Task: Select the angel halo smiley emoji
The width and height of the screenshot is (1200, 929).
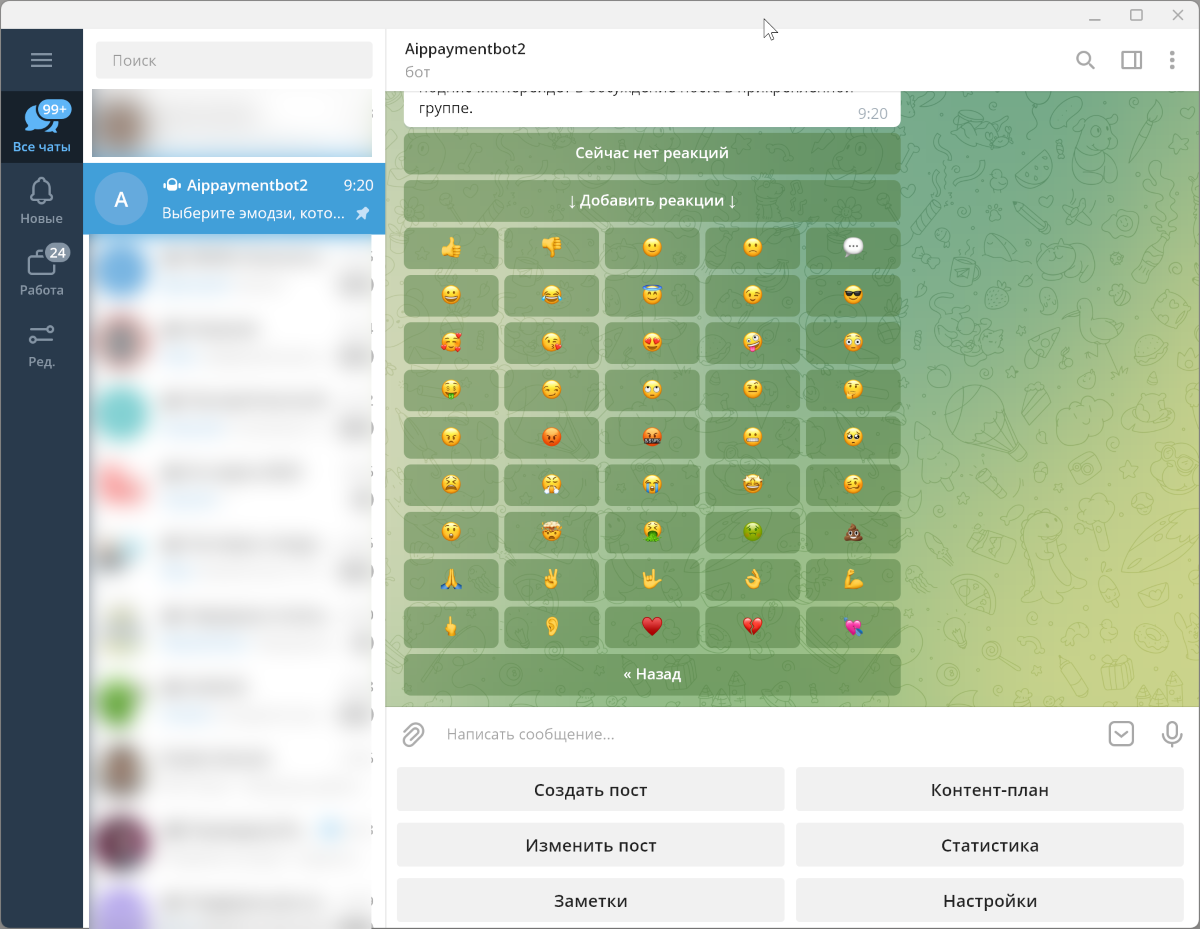Action: pyautogui.click(x=652, y=295)
